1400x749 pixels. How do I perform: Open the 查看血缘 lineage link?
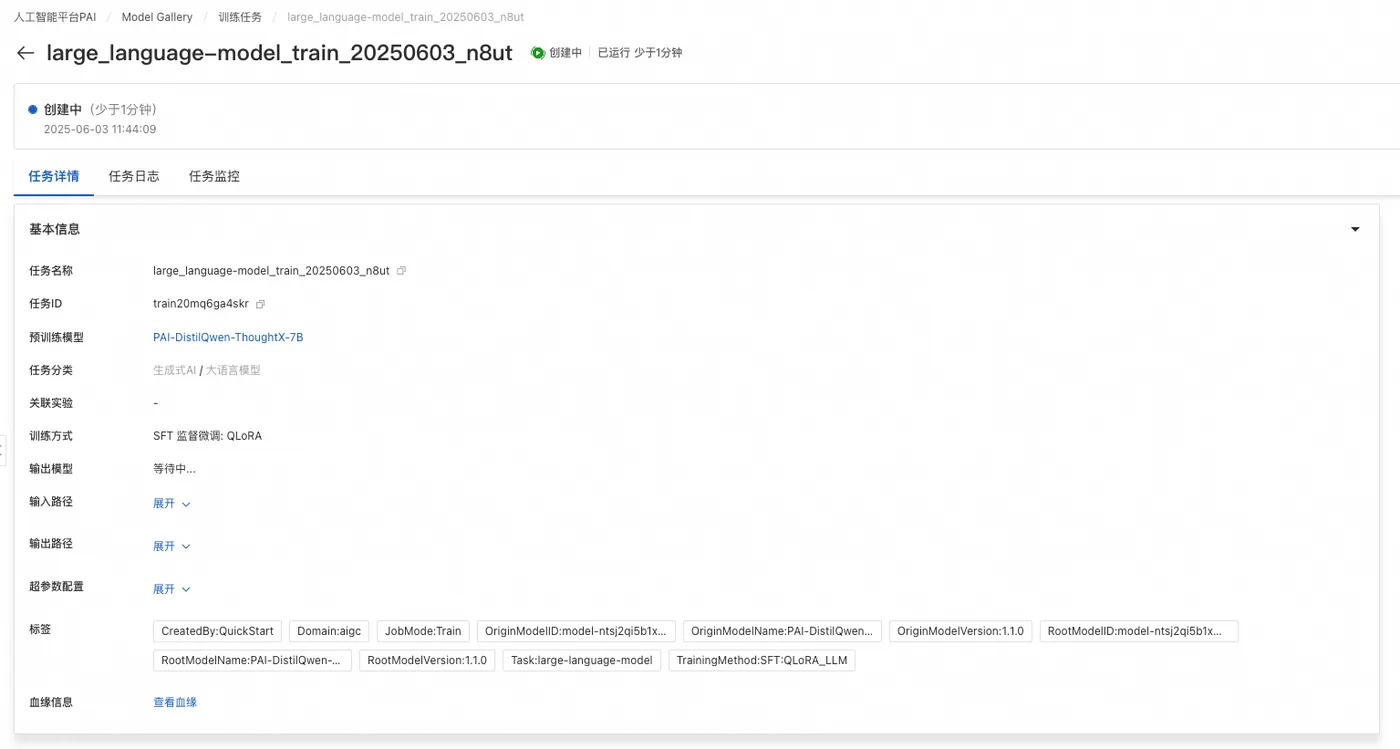(x=175, y=702)
